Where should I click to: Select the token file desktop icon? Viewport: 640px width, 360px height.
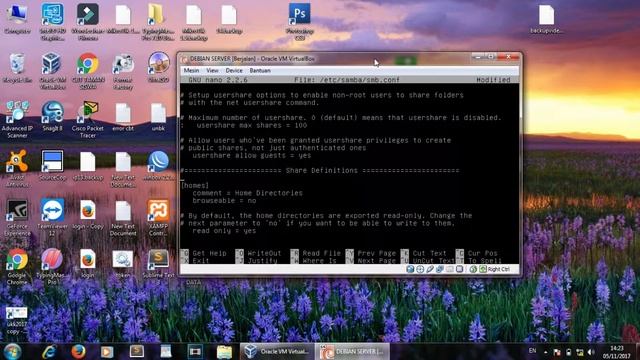pyautogui.click(x=123, y=263)
